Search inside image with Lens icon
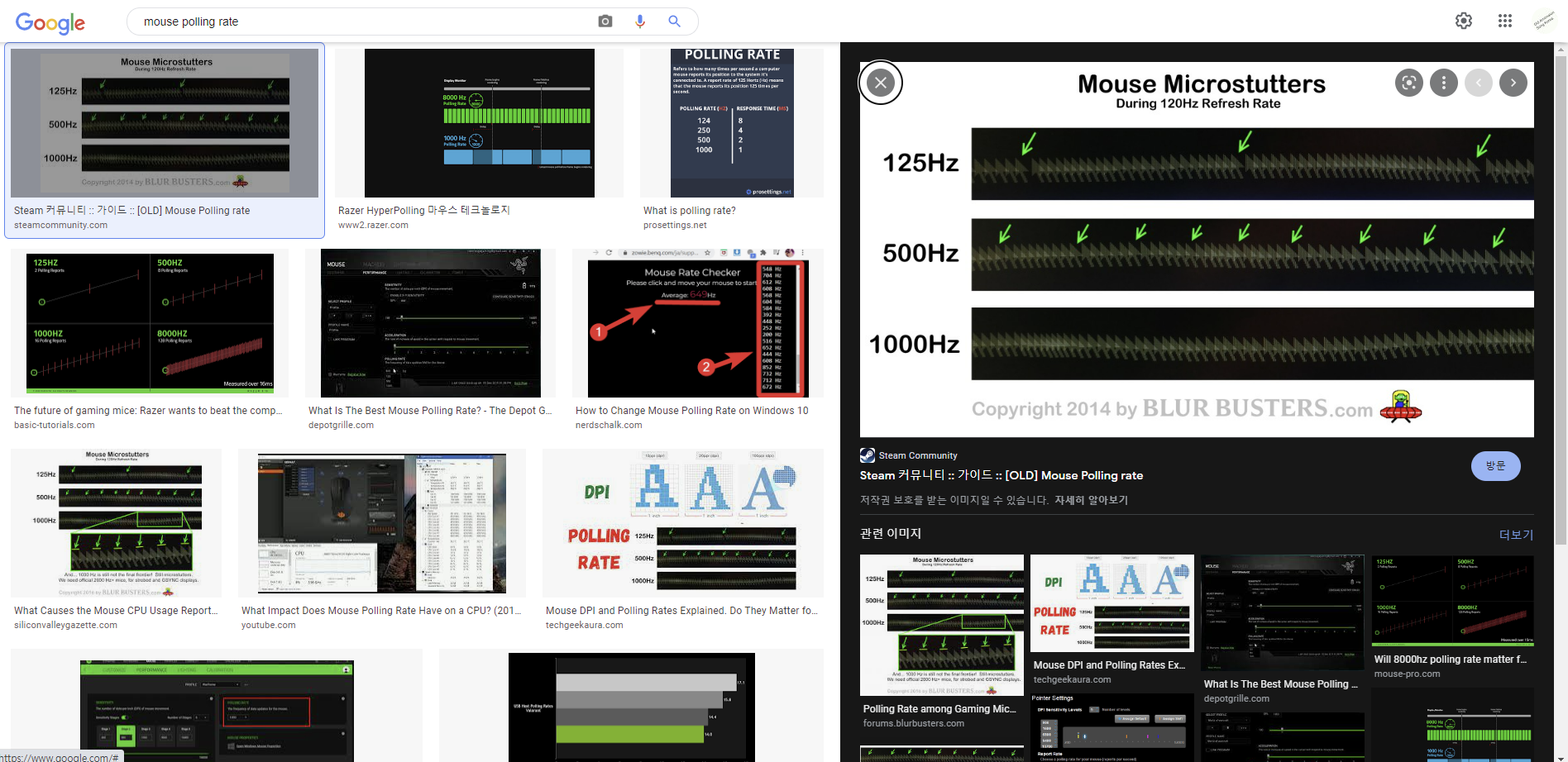Viewport: 1568px width, 762px height. click(1409, 83)
